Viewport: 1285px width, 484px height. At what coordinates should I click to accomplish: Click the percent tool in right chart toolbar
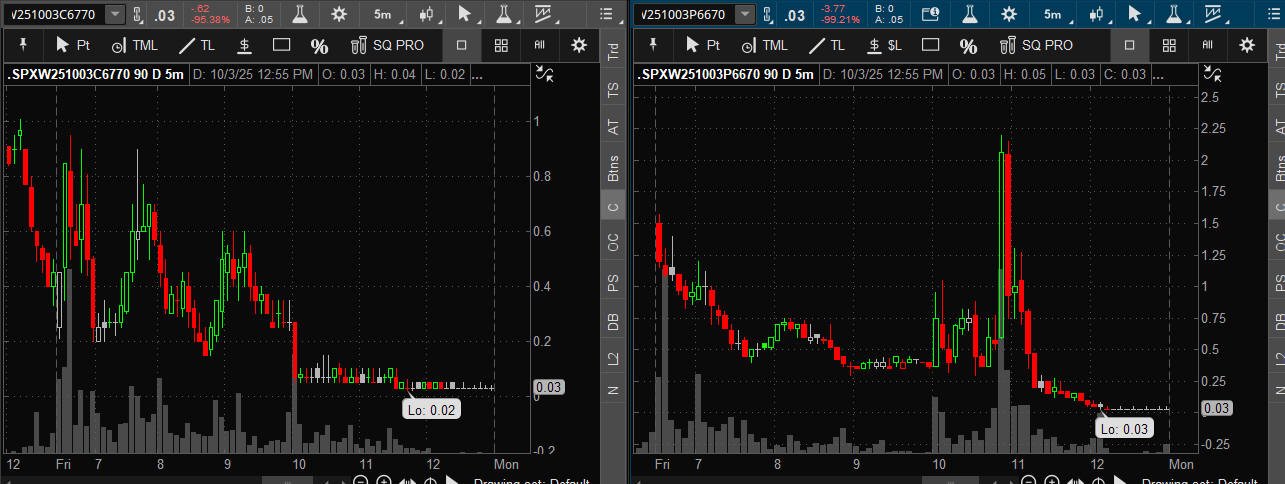point(968,45)
